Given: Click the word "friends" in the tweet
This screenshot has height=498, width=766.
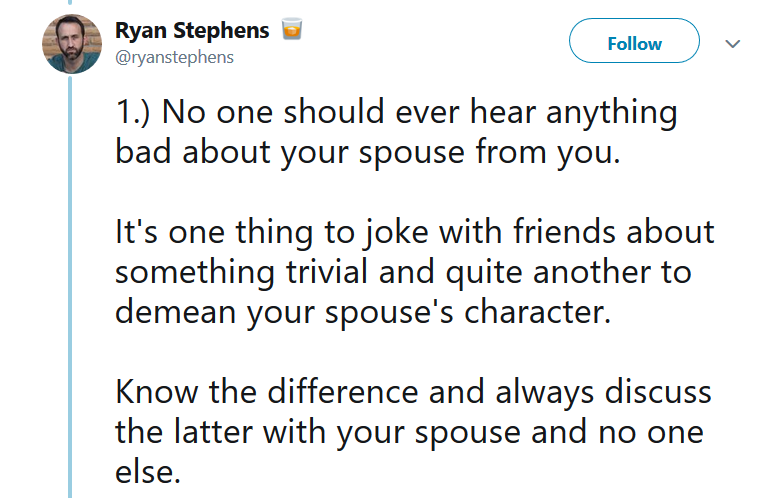Looking at the screenshot, I should pyautogui.click(x=564, y=231).
